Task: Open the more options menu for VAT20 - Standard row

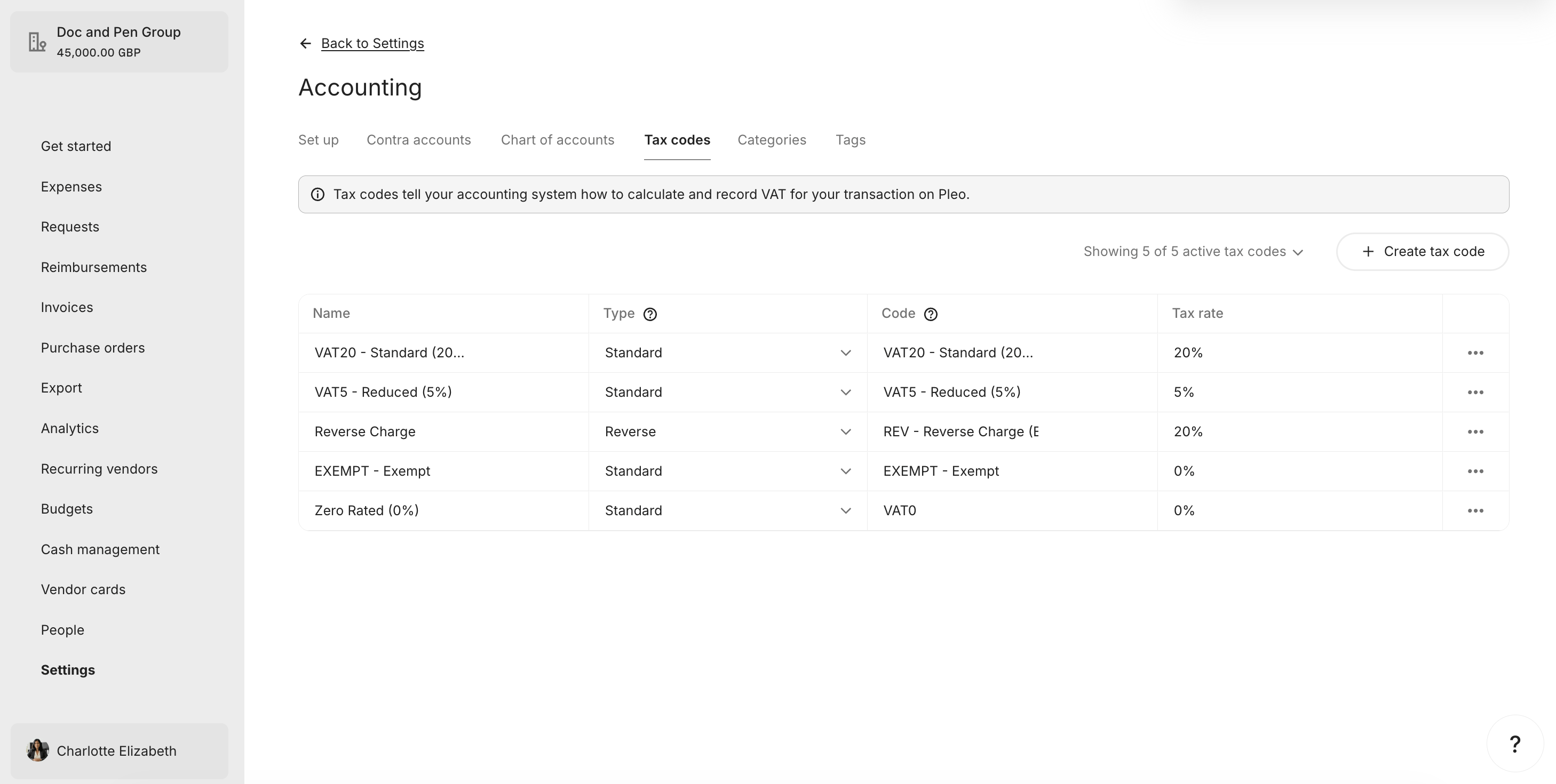Action: point(1475,353)
